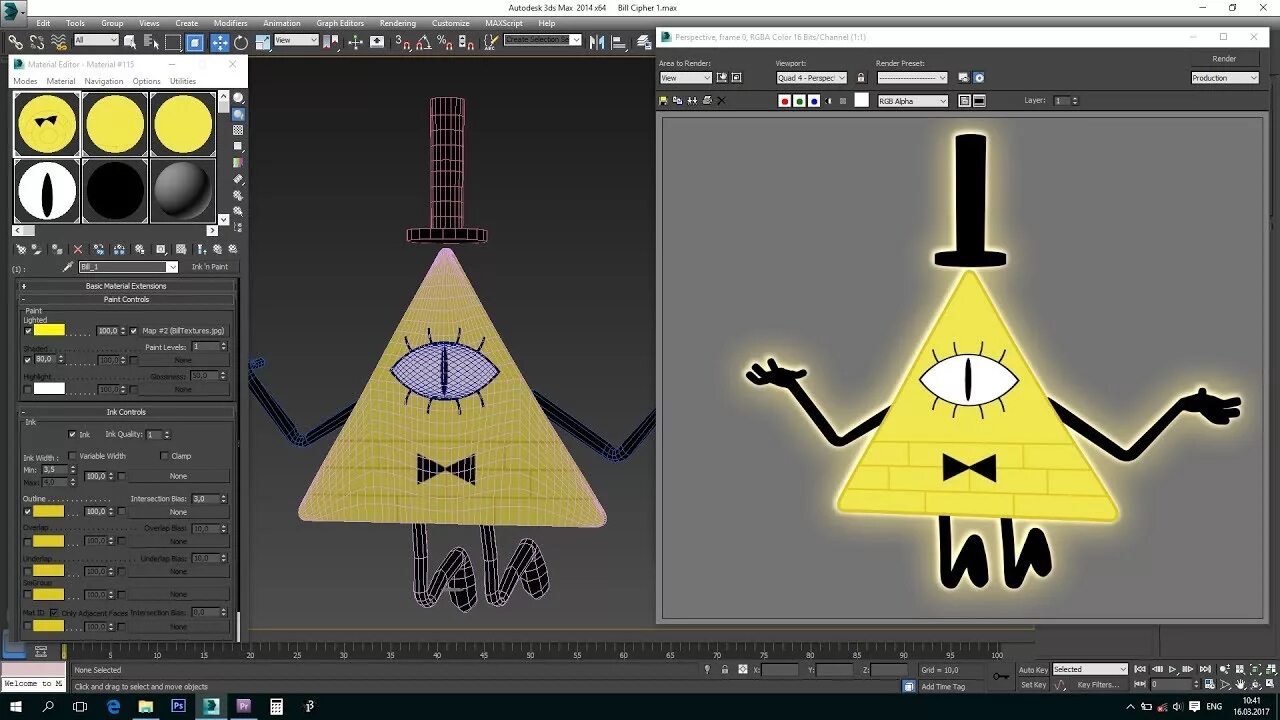Click the Unlink Selection tool
The height and width of the screenshot is (720, 1280).
point(37,42)
